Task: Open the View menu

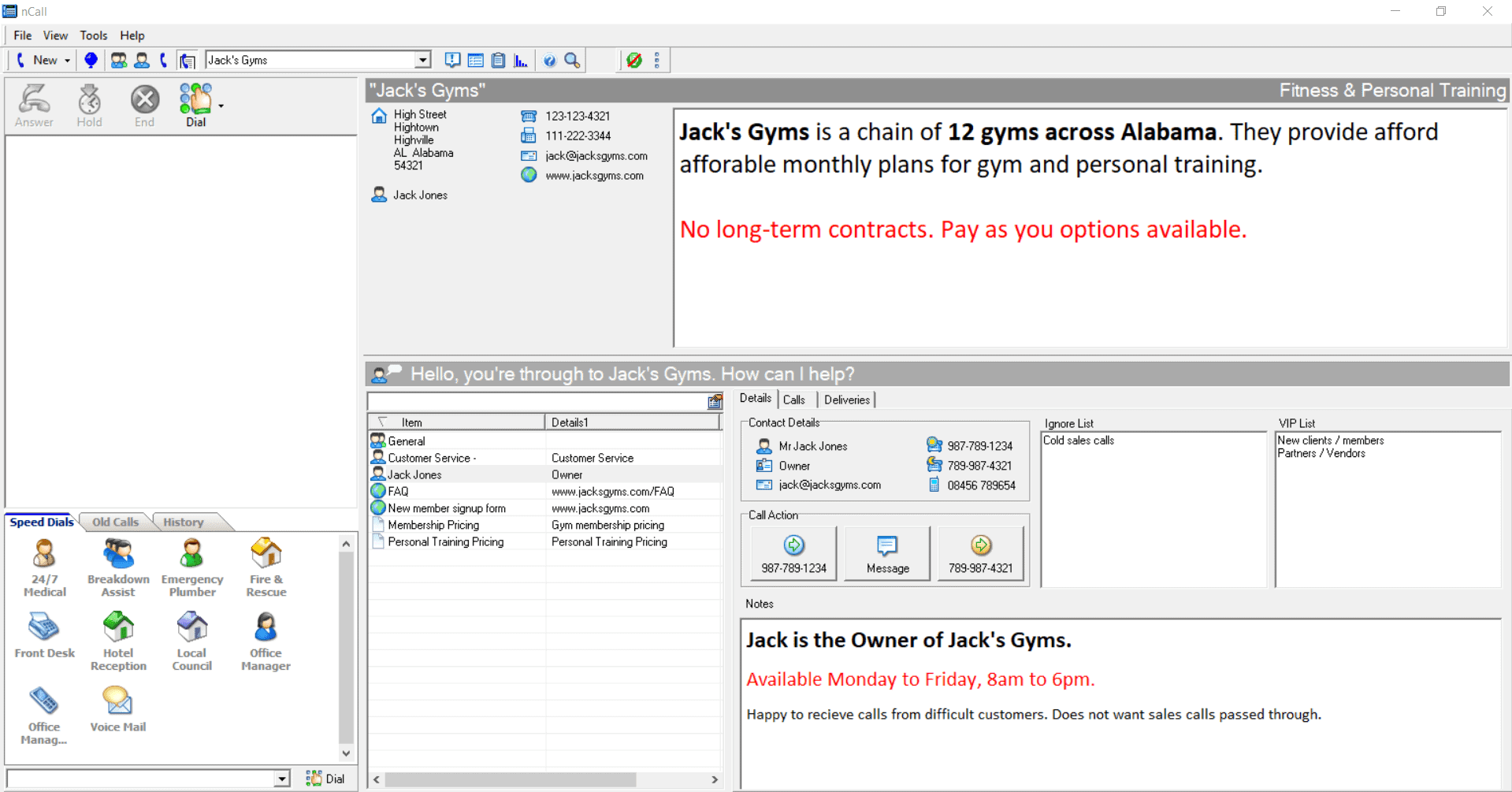Action: pyautogui.click(x=55, y=35)
